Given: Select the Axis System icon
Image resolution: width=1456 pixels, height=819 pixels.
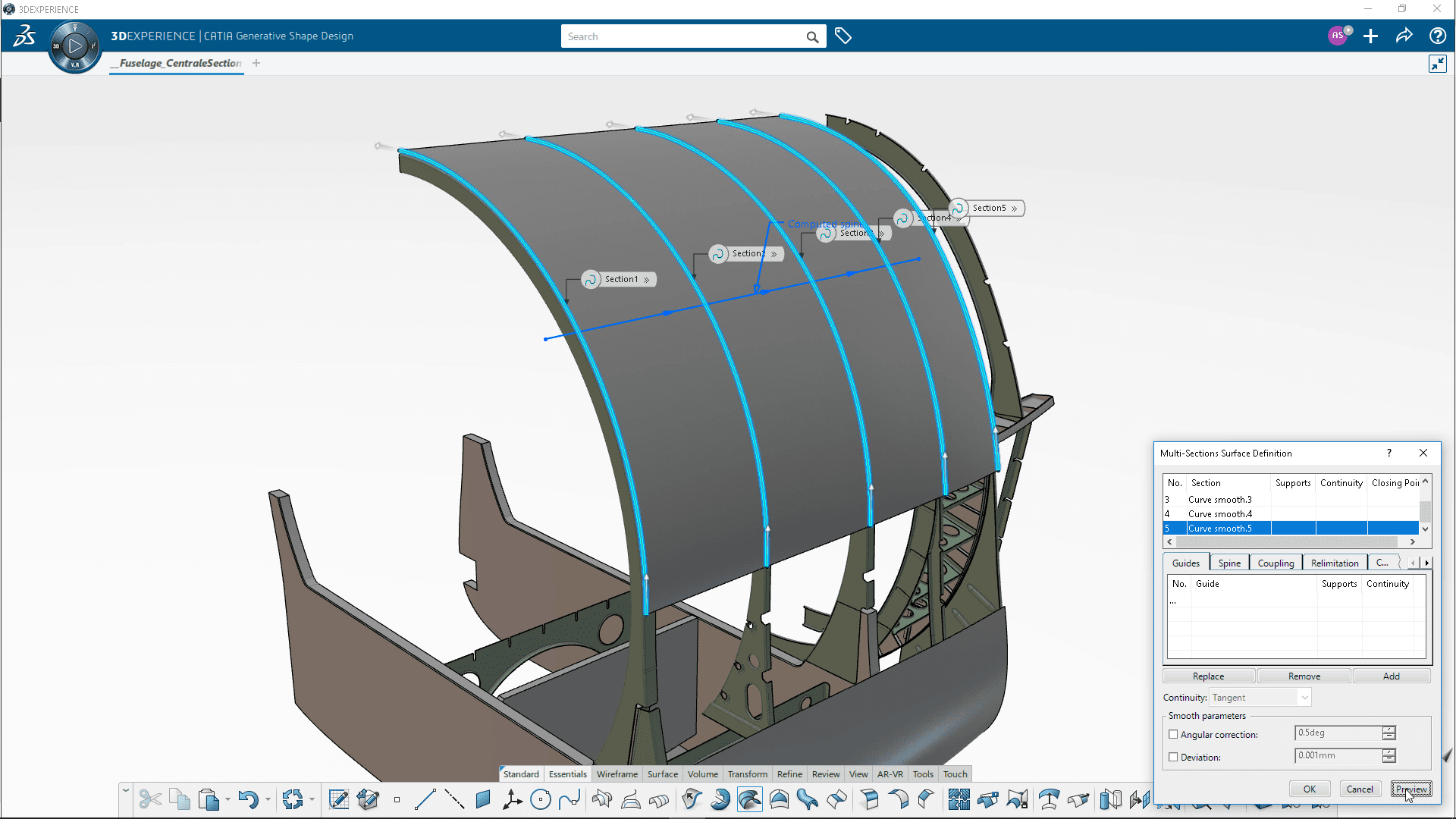Looking at the screenshot, I should click(x=512, y=799).
